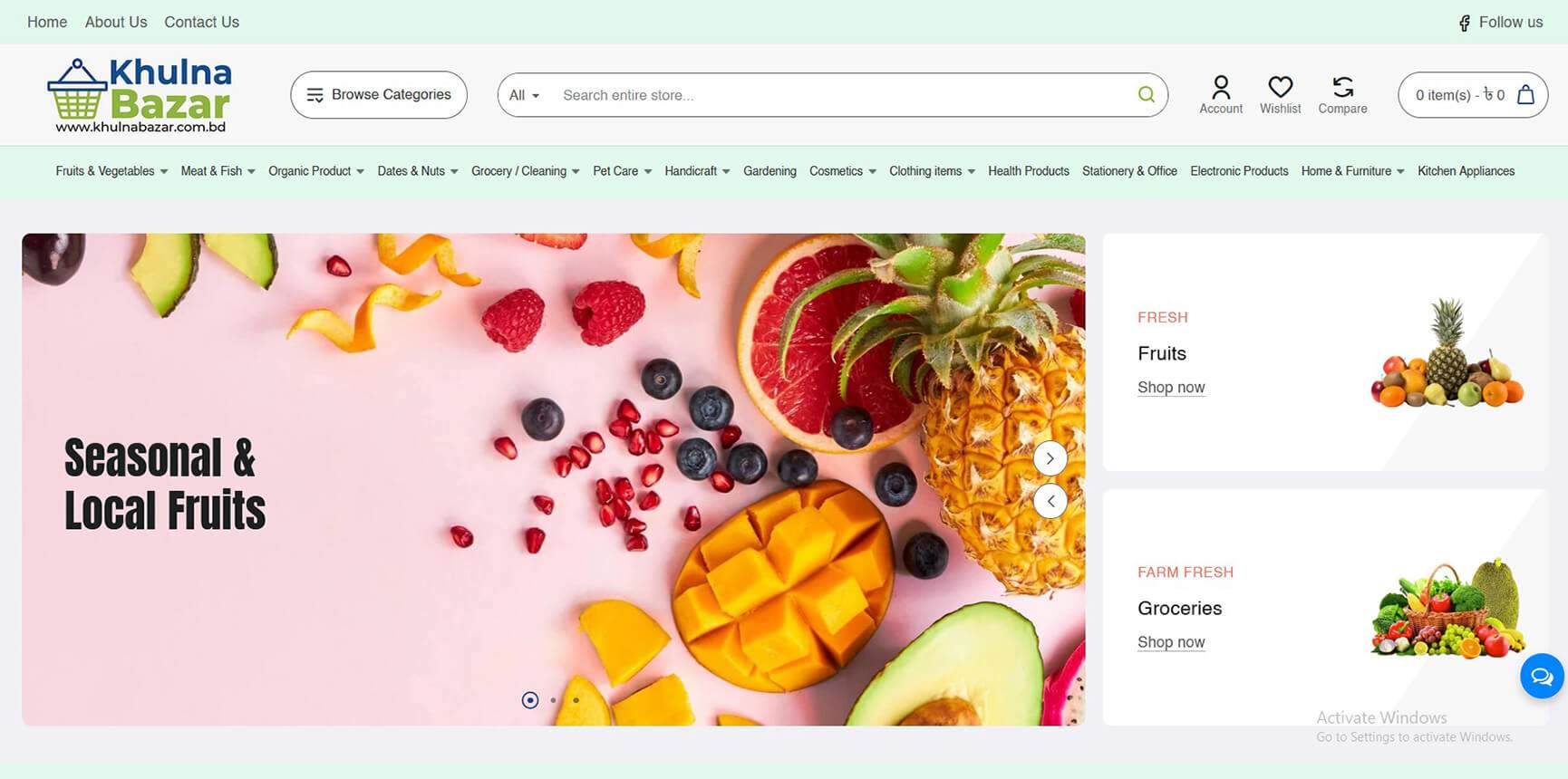The height and width of the screenshot is (779, 1568).
Task: Open the Wishlist heart icon
Action: (x=1280, y=87)
